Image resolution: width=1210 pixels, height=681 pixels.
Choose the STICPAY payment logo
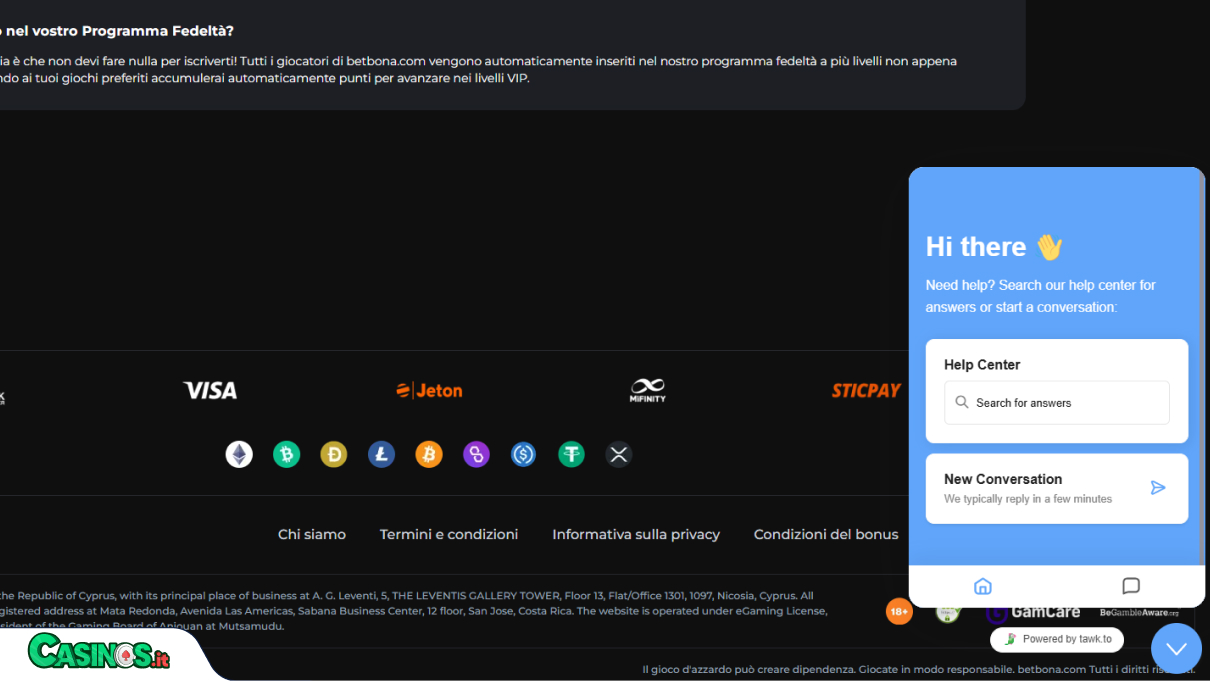(x=866, y=390)
